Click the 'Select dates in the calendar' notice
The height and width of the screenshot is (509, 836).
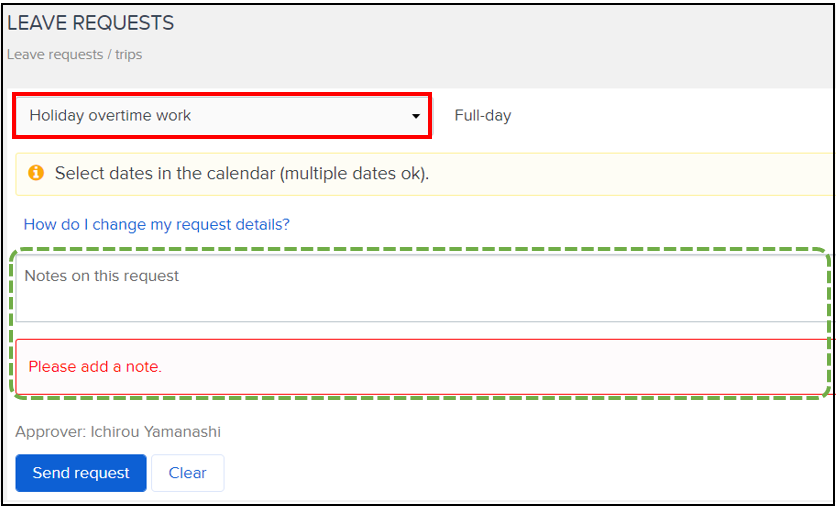[165, 173]
